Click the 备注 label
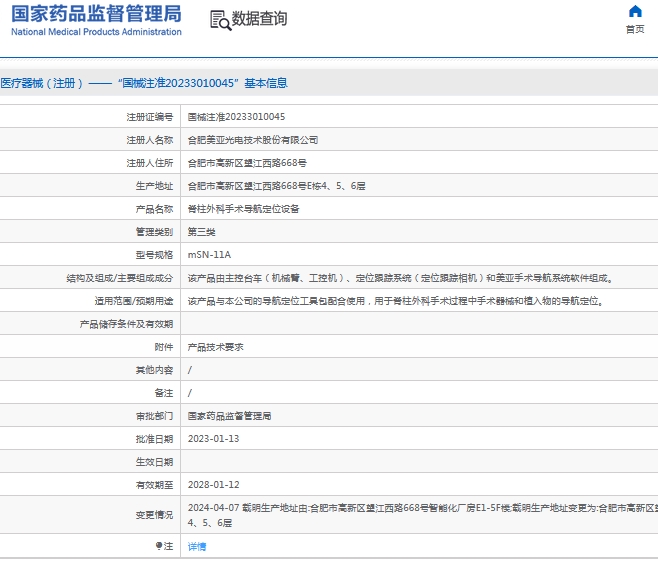This screenshot has height=562, width=658. (x=164, y=393)
